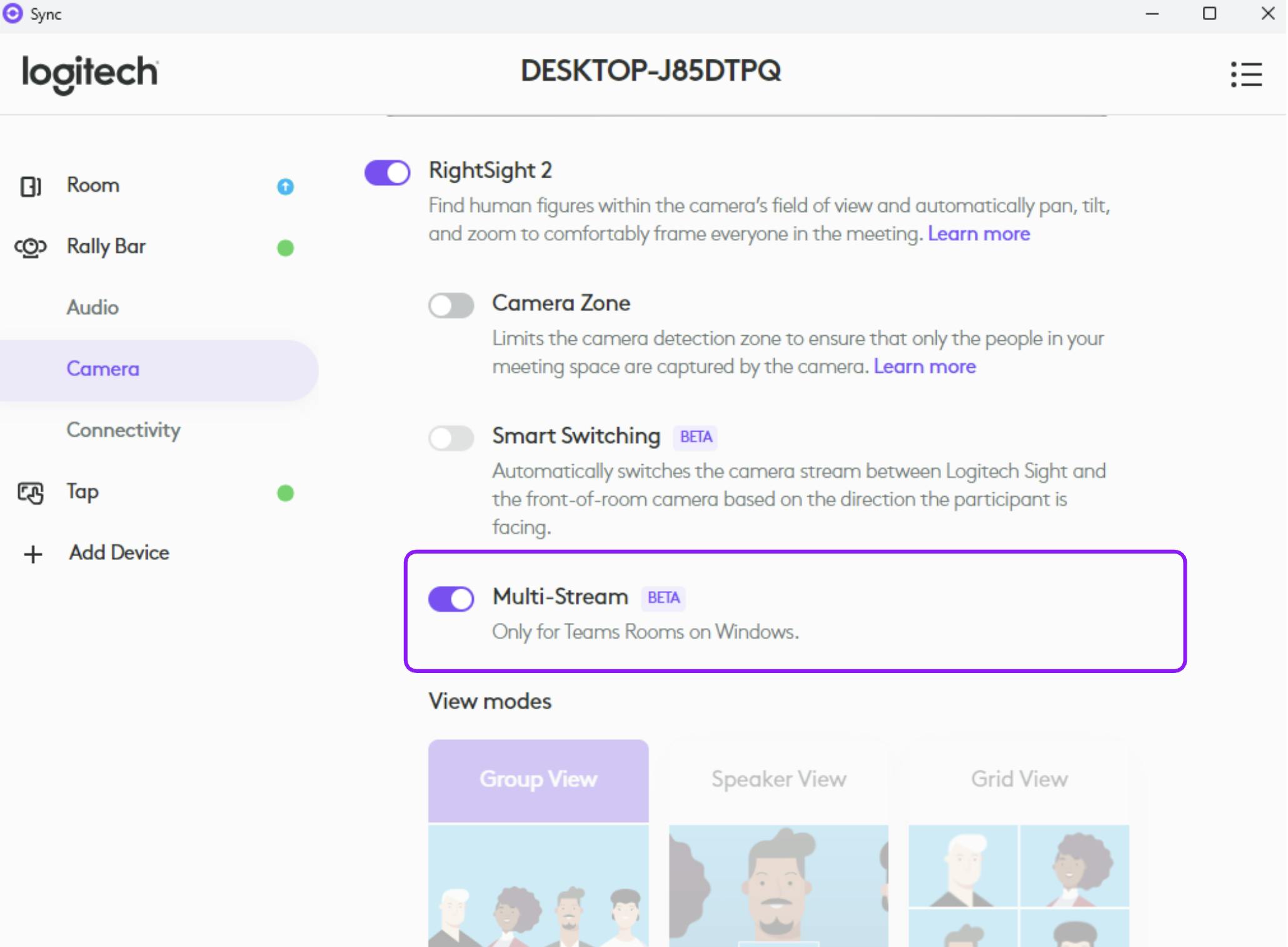Viewport: 1288px width, 947px height.
Task: Click the Grid View illustration thumbnail
Action: pos(1019,886)
